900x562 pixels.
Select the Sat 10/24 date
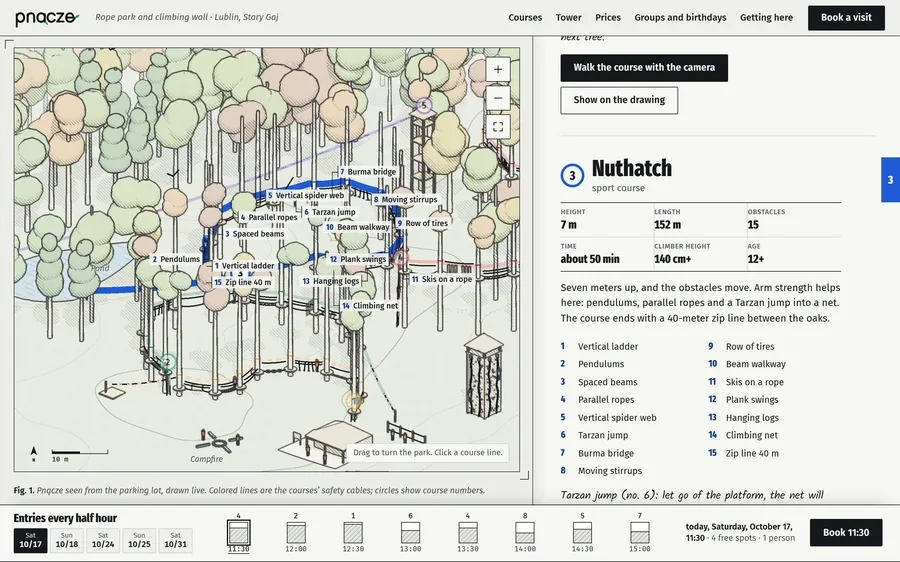coord(103,540)
